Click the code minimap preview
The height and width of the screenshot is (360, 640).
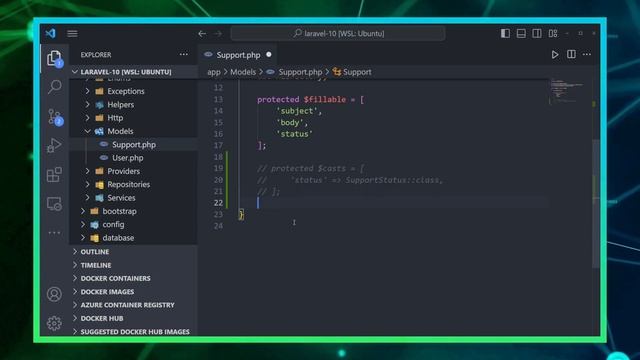567,91
